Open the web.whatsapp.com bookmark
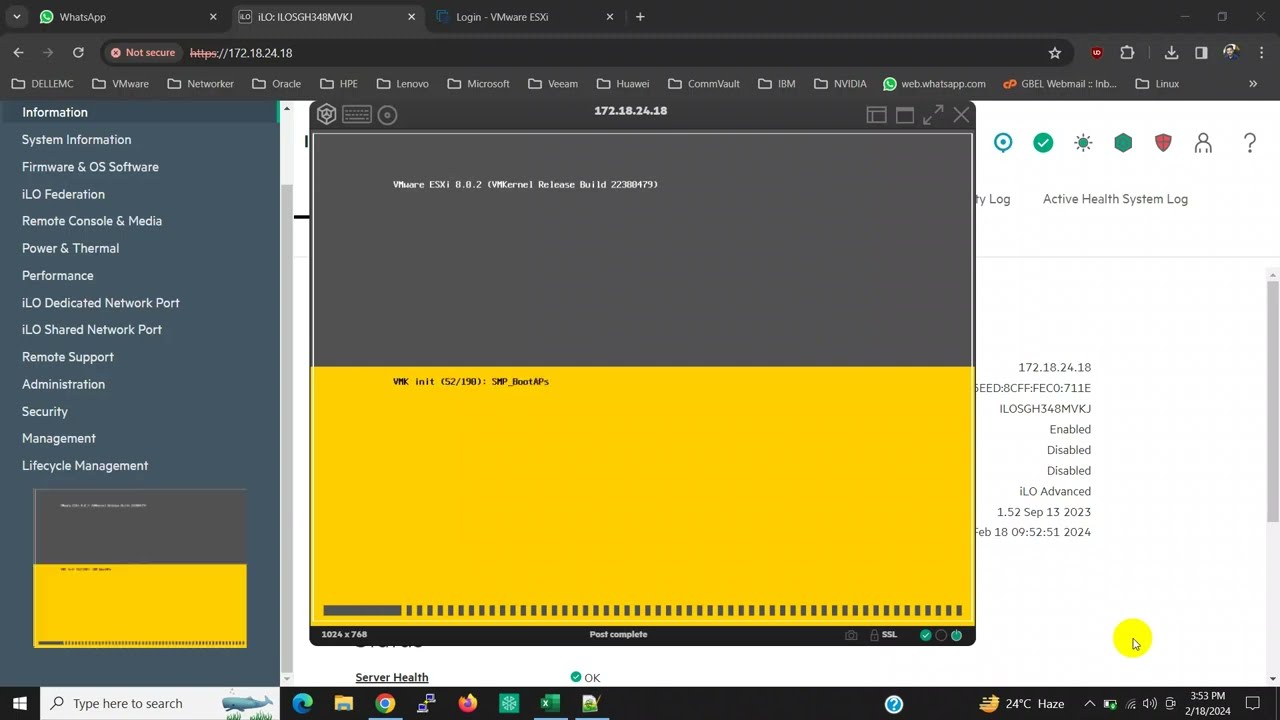Screen dimensions: 1280x720 point(934,84)
